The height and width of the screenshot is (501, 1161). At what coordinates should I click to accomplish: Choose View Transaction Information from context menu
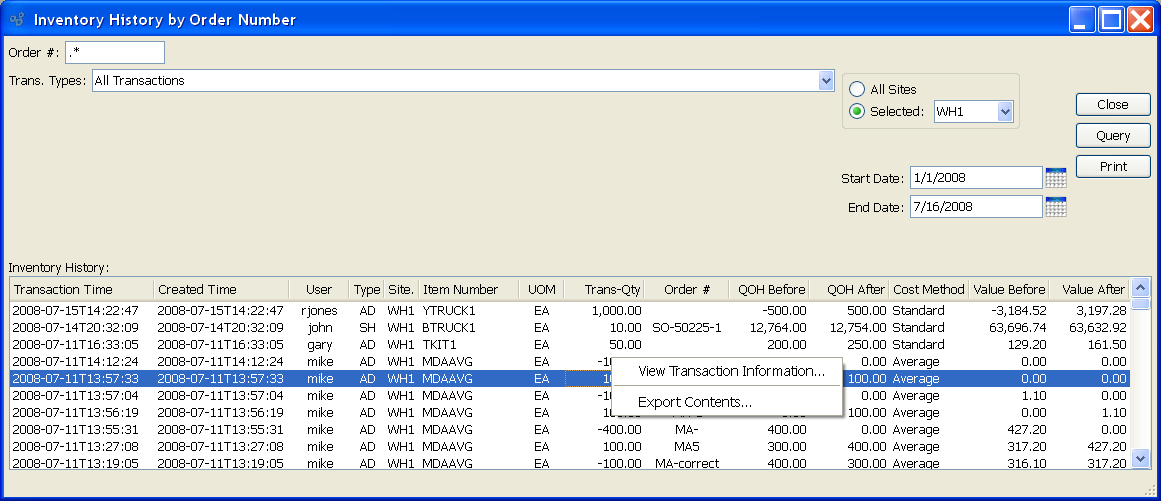(732, 371)
